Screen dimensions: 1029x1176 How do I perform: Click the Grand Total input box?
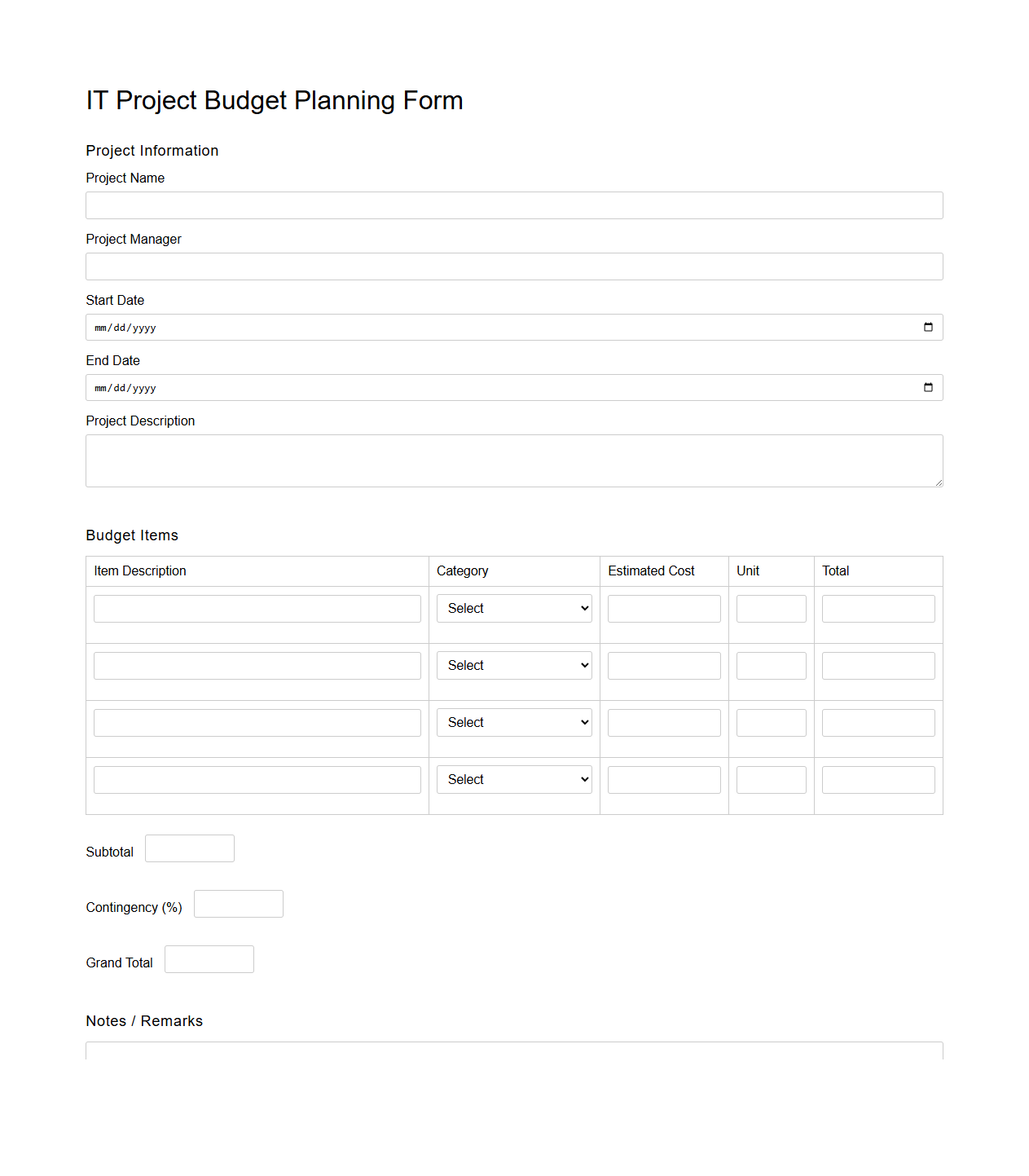(209, 958)
